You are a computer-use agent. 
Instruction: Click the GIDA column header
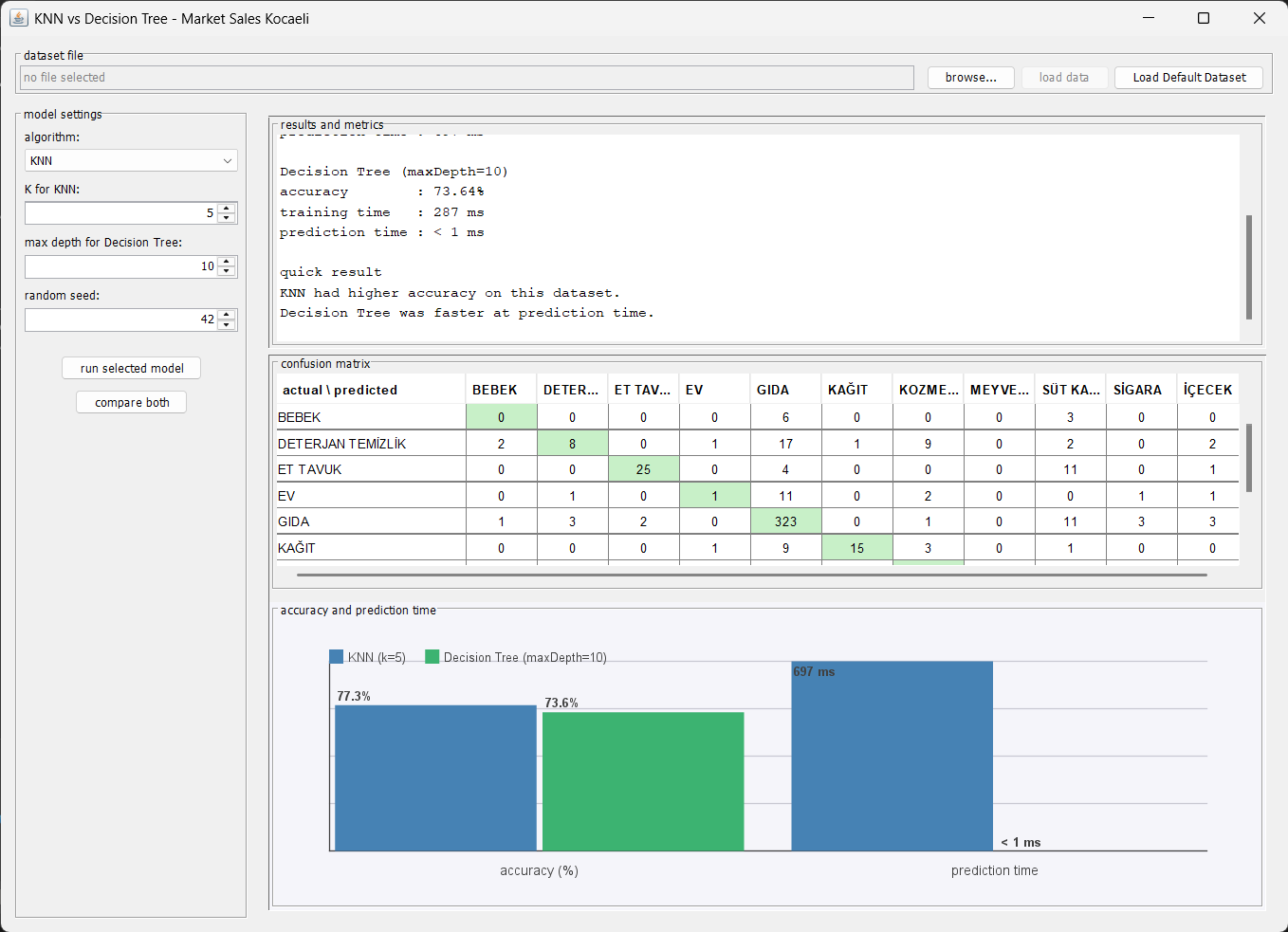click(786, 390)
